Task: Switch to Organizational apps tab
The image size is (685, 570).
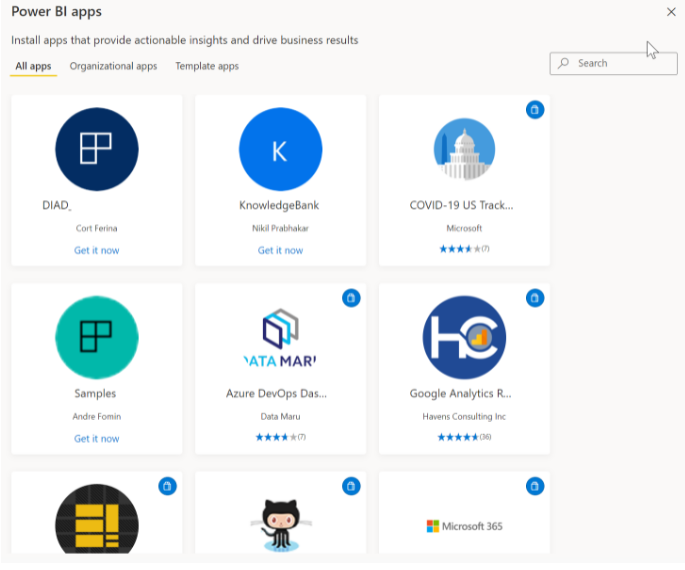Action: [x=113, y=66]
